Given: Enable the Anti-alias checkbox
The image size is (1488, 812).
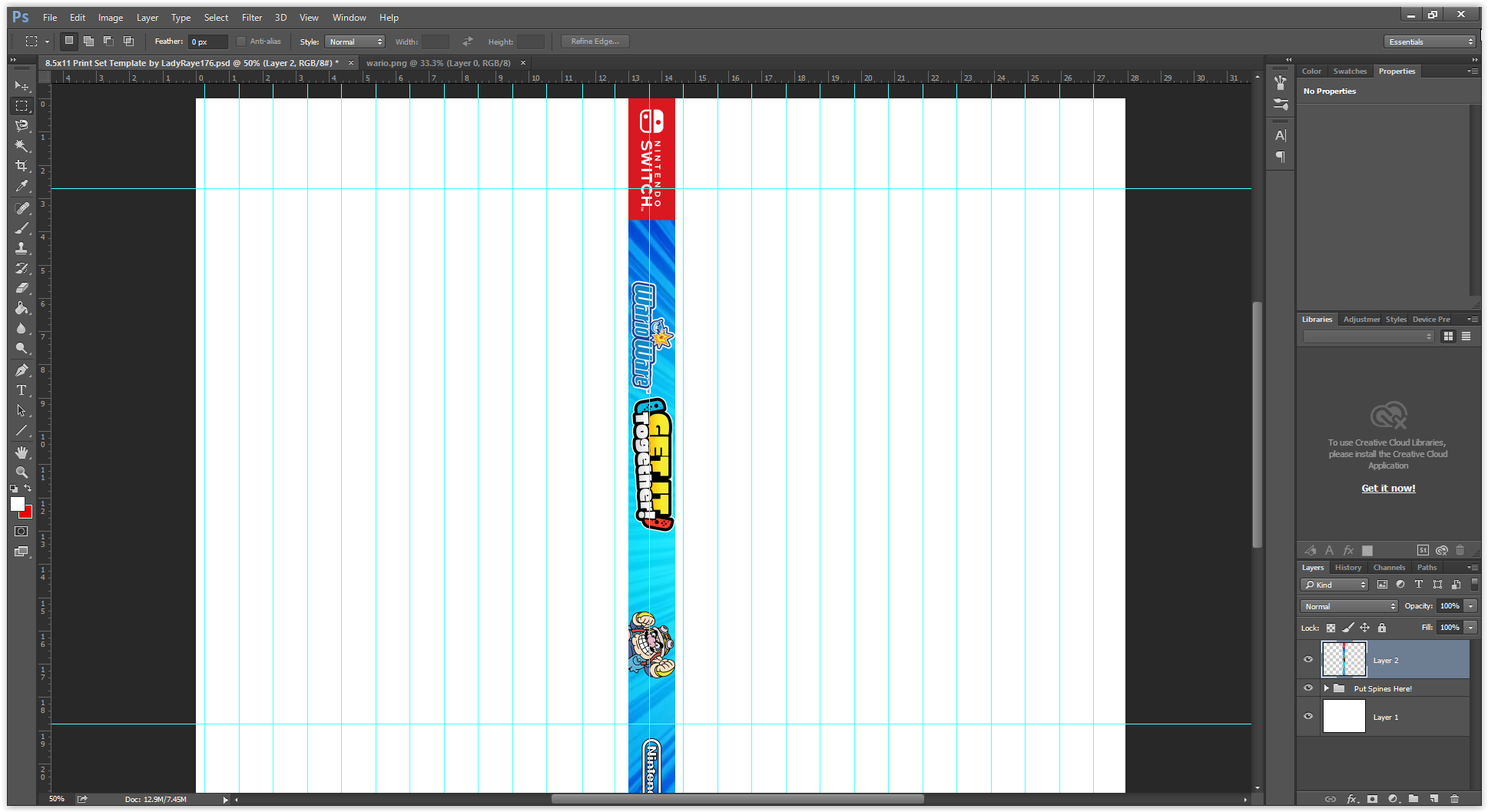Looking at the screenshot, I should coord(241,41).
